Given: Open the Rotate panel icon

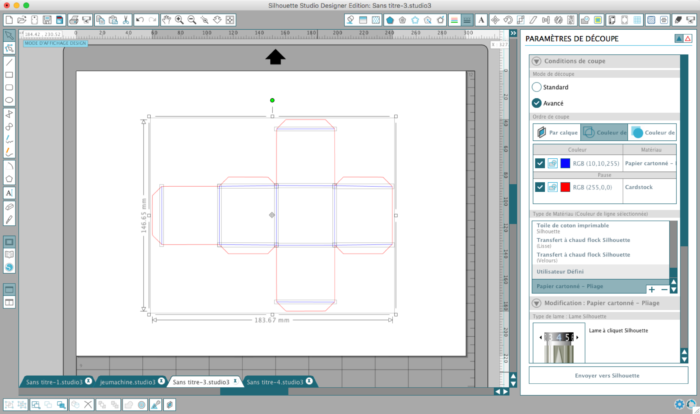Looking at the screenshot, I should point(508,20).
